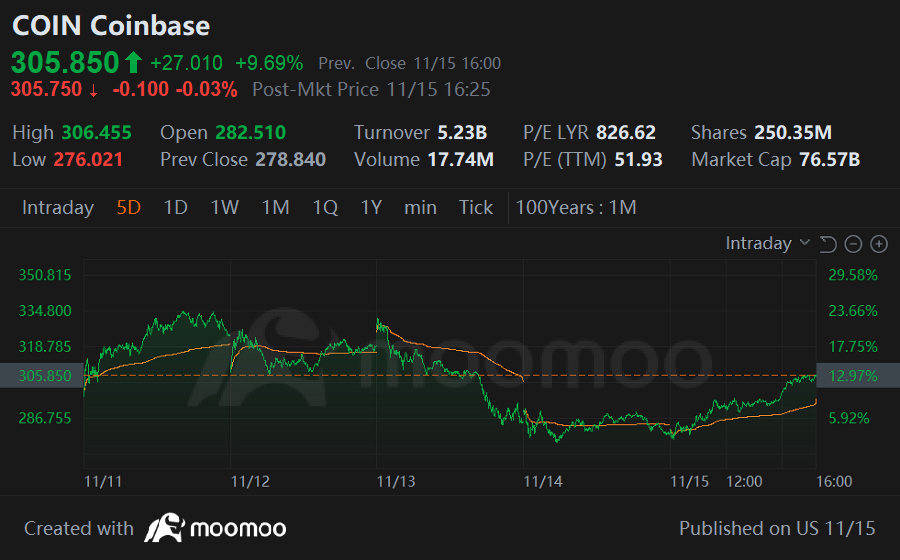
Task: Select the 1D chart period
Action: [176, 207]
